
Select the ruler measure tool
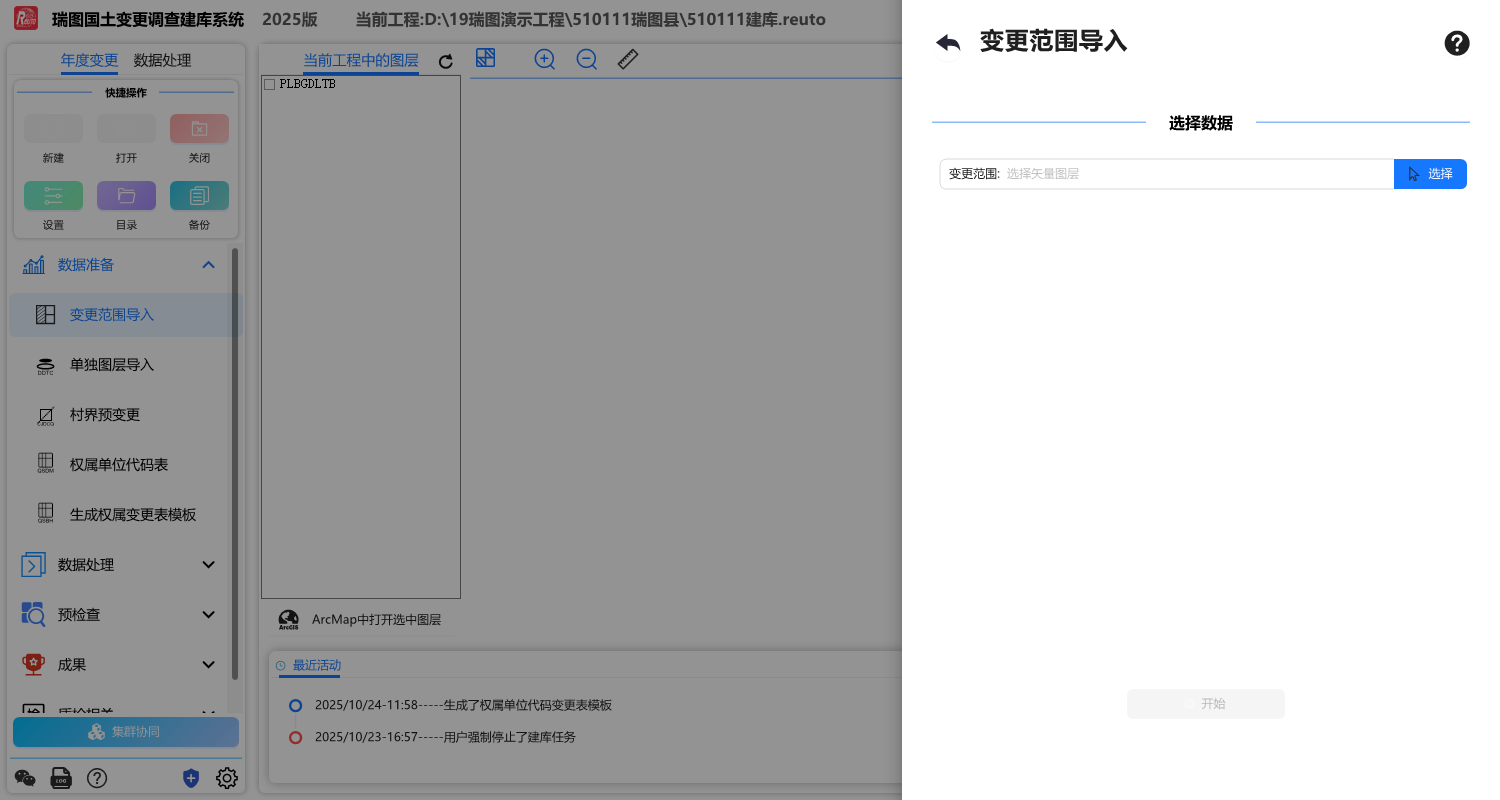(628, 59)
